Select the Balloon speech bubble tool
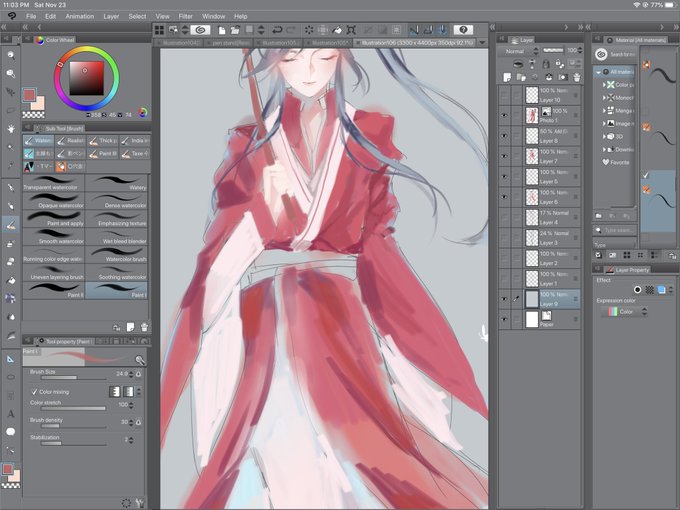 [11, 432]
